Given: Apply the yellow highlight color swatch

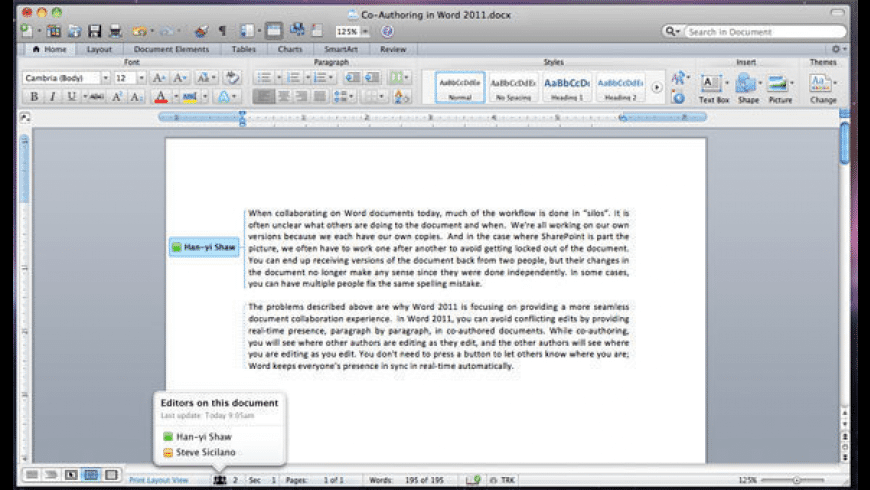Looking at the screenshot, I should [190, 97].
